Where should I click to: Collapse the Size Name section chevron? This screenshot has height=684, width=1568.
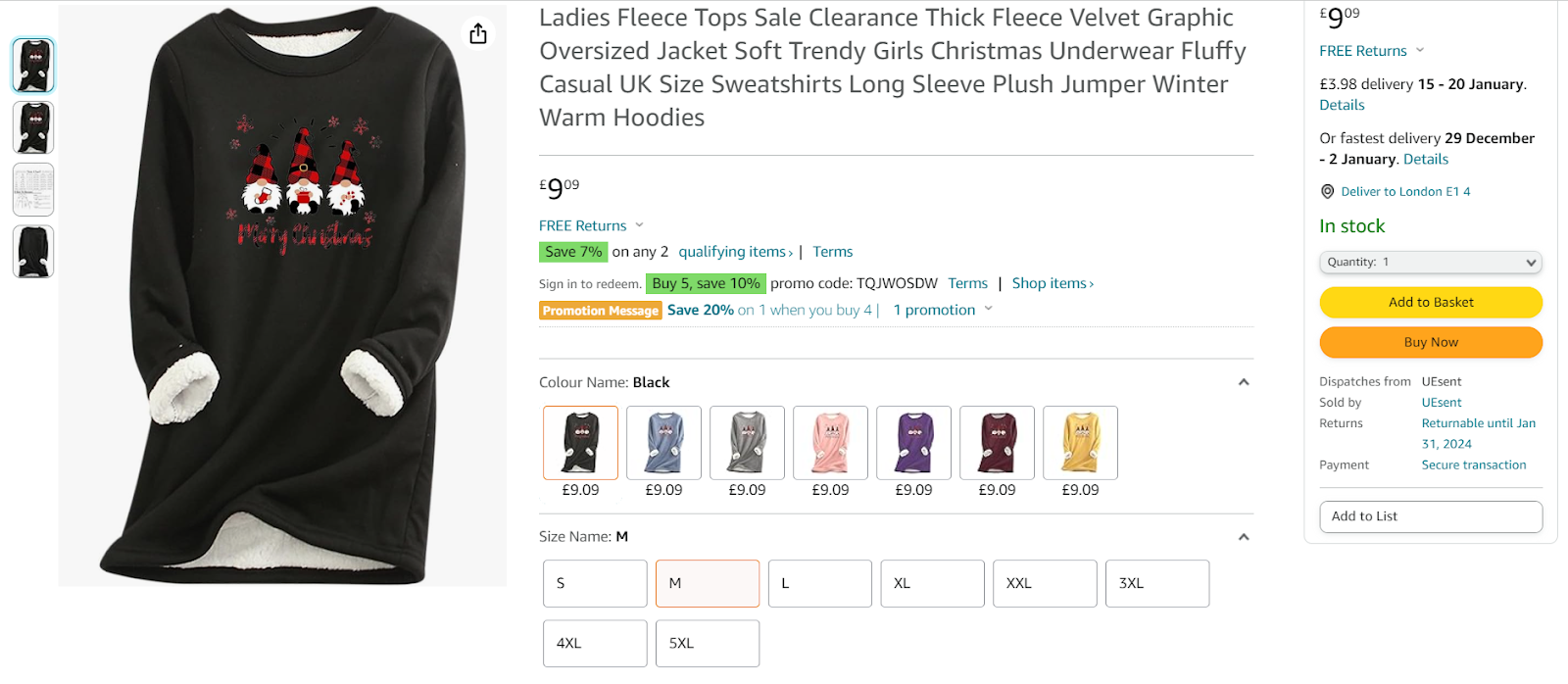click(1244, 537)
